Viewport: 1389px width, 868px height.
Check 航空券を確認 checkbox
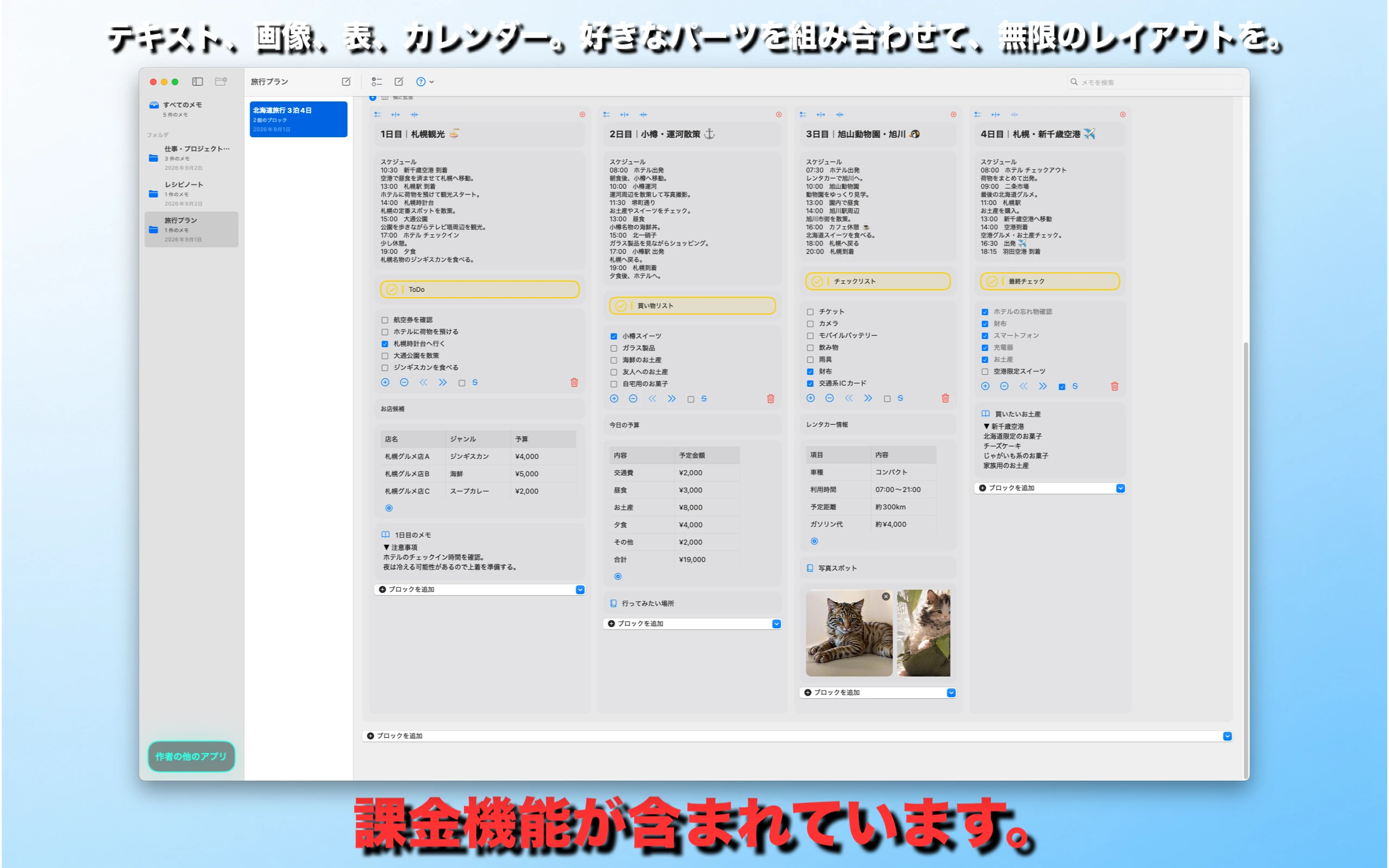tap(385, 320)
